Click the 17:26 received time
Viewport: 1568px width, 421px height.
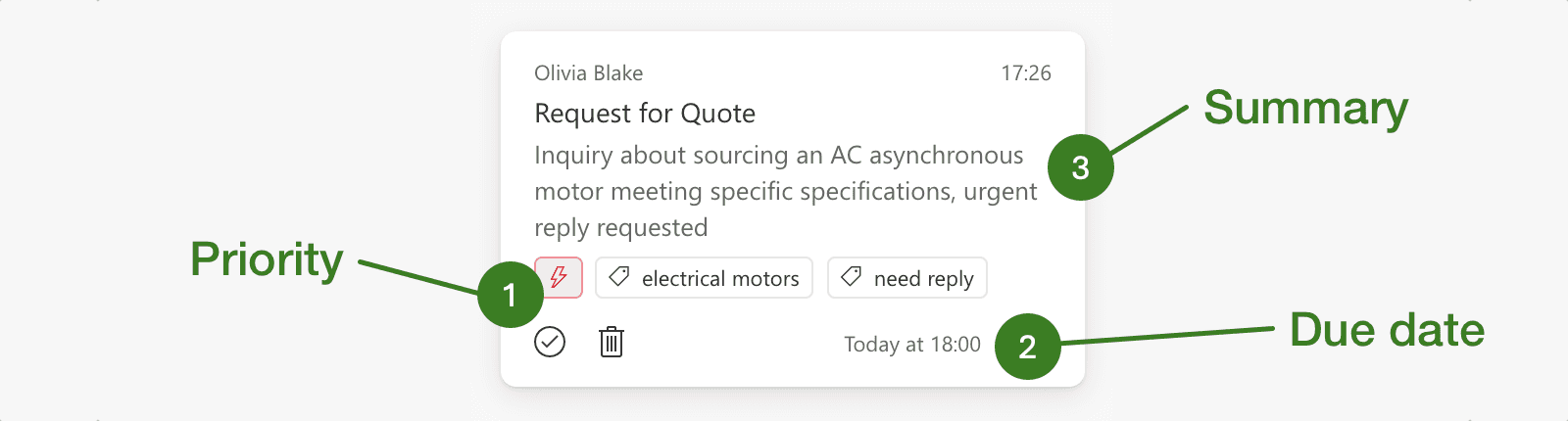1025,73
